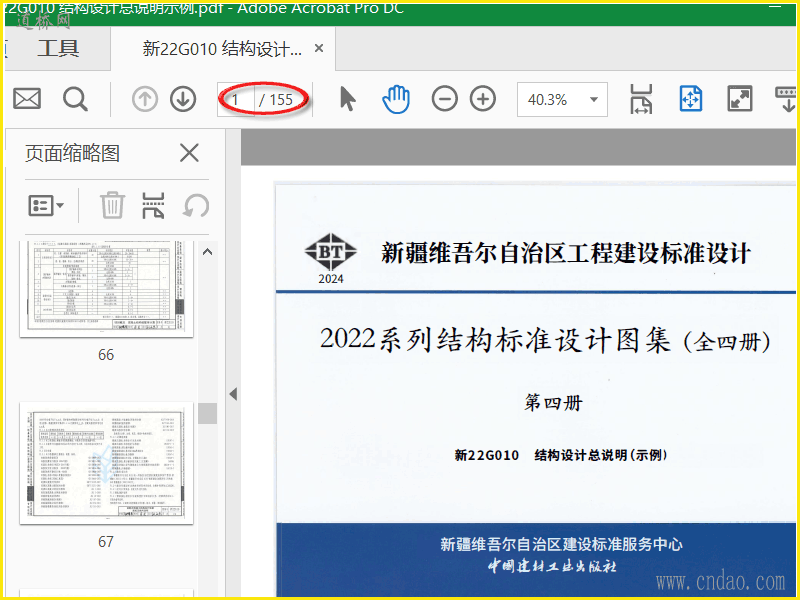Activate the hand pan tool
The width and height of the screenshot is (800, 600).
[x=396, y=99]
